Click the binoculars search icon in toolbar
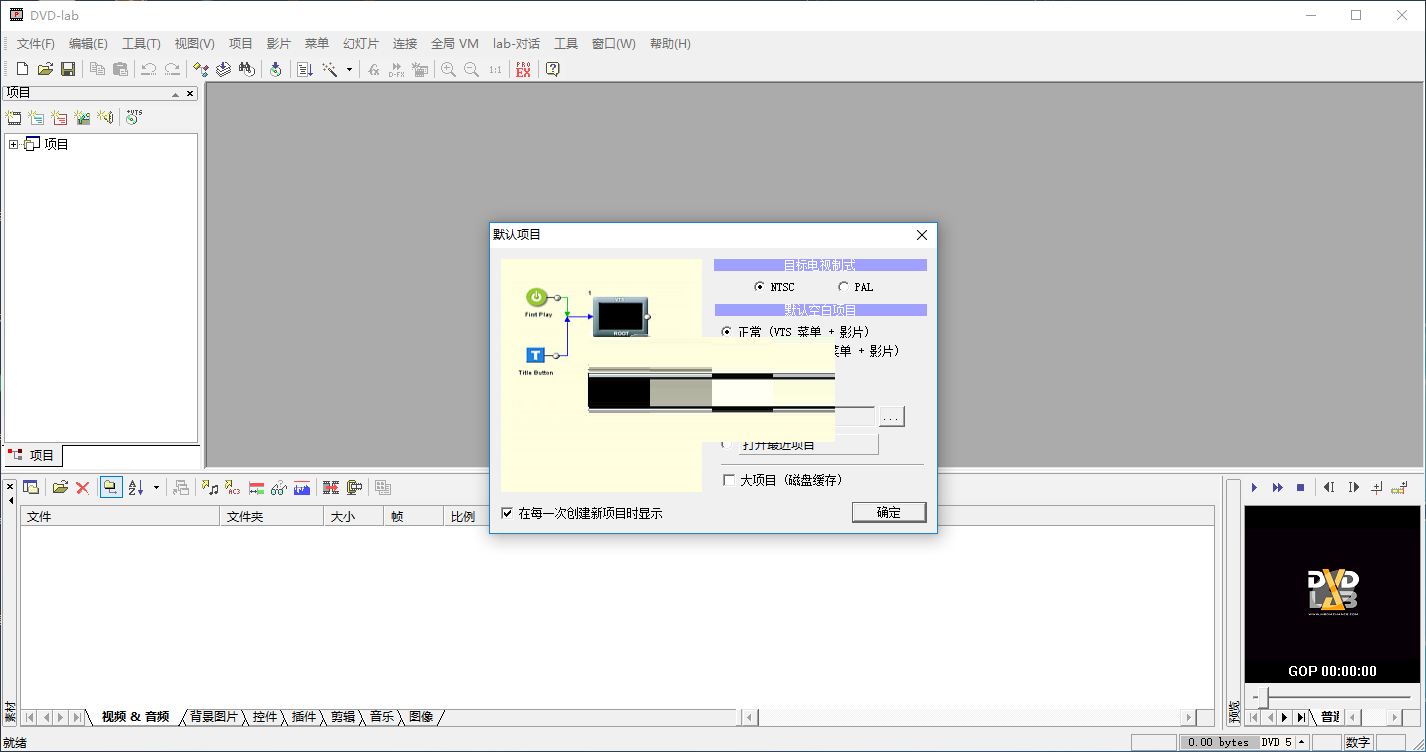Image resolution: width=1426 pixels, height=752 pixels. coord(246,69)
